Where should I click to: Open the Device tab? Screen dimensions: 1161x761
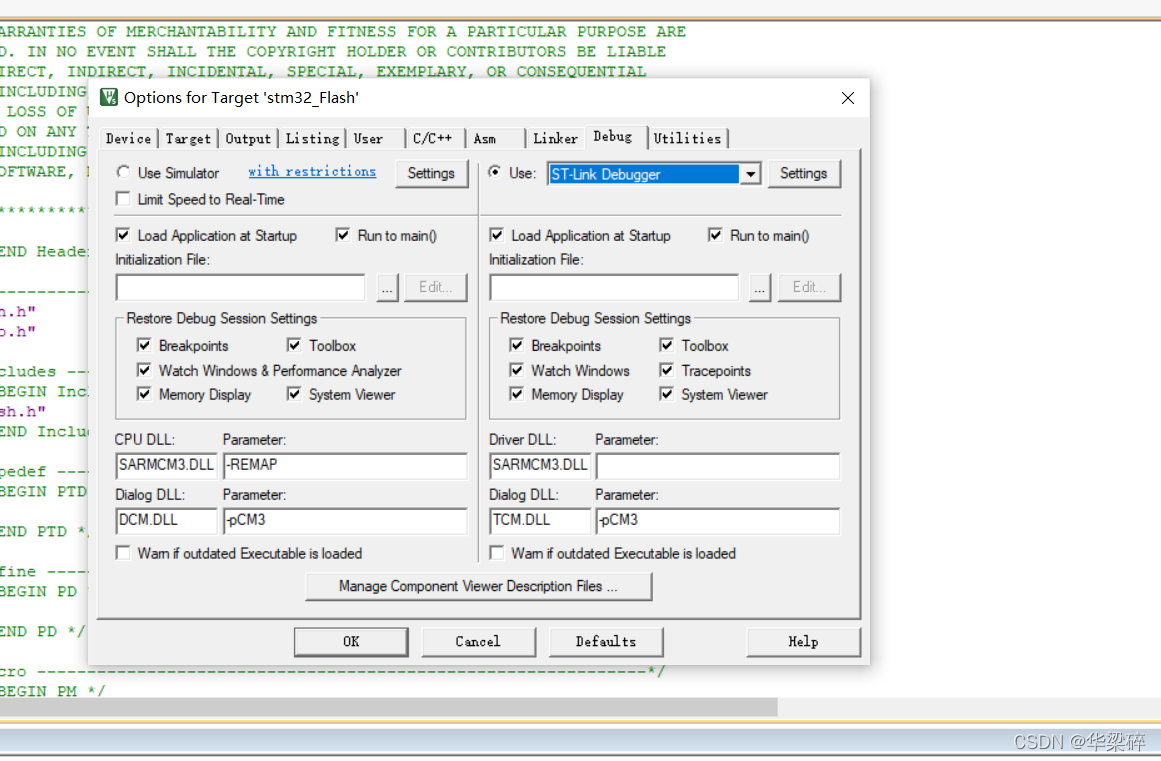click(x=129, y=138)
